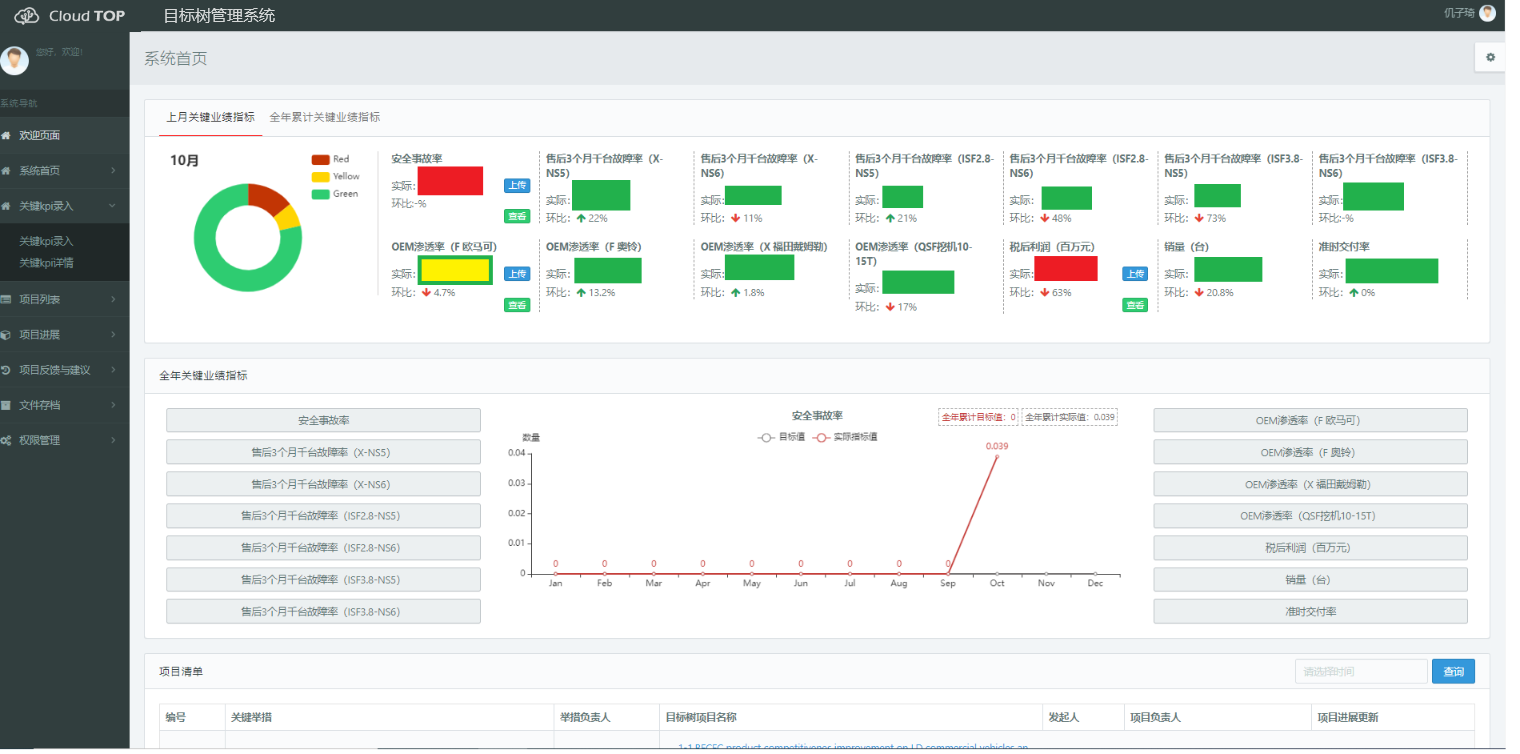Click the red down arrow showing 20.8%
The height and width of the screenshot is (754, 1520).
point(1199,292)
